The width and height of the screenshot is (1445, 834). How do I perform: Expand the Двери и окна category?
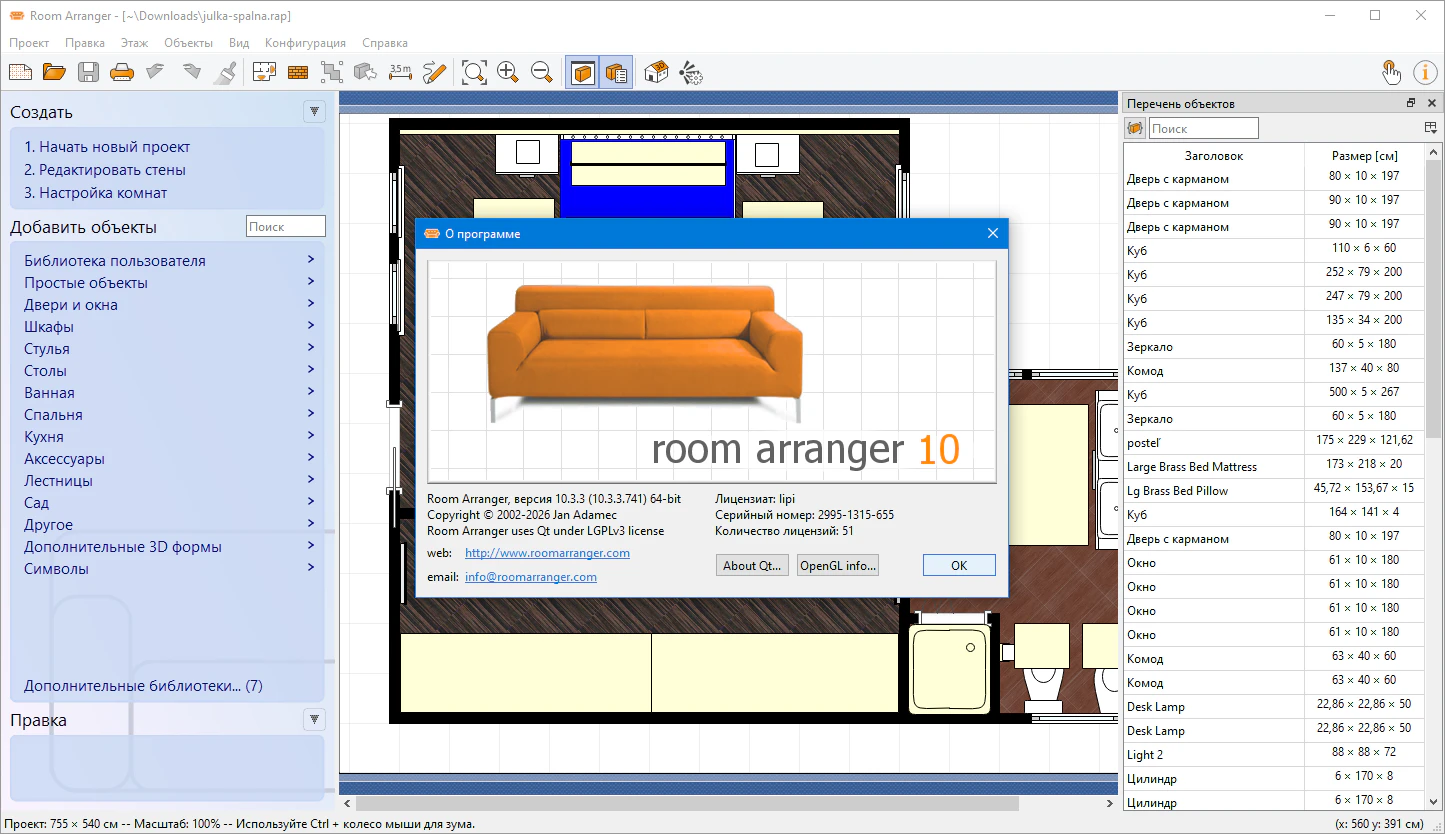point(169,305)
